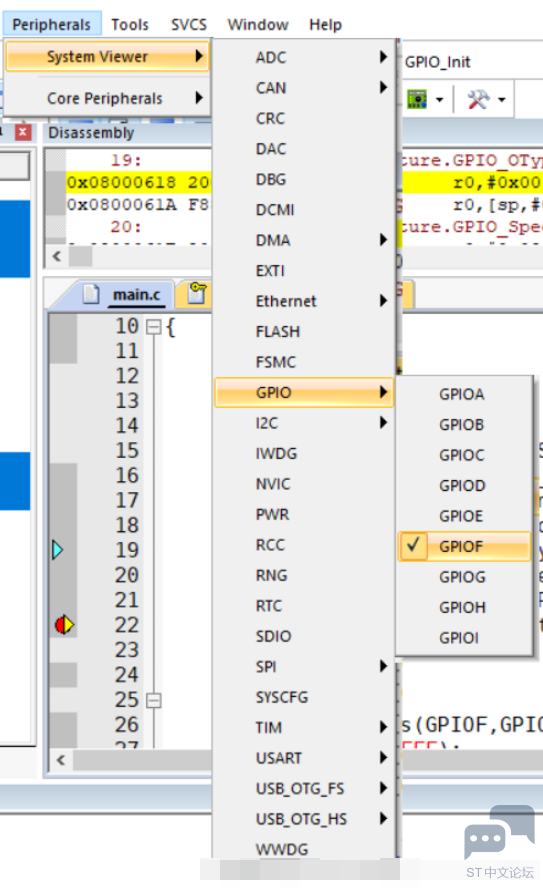
Task: Choose PWR peripheral entry
Action: coord(304,515)
